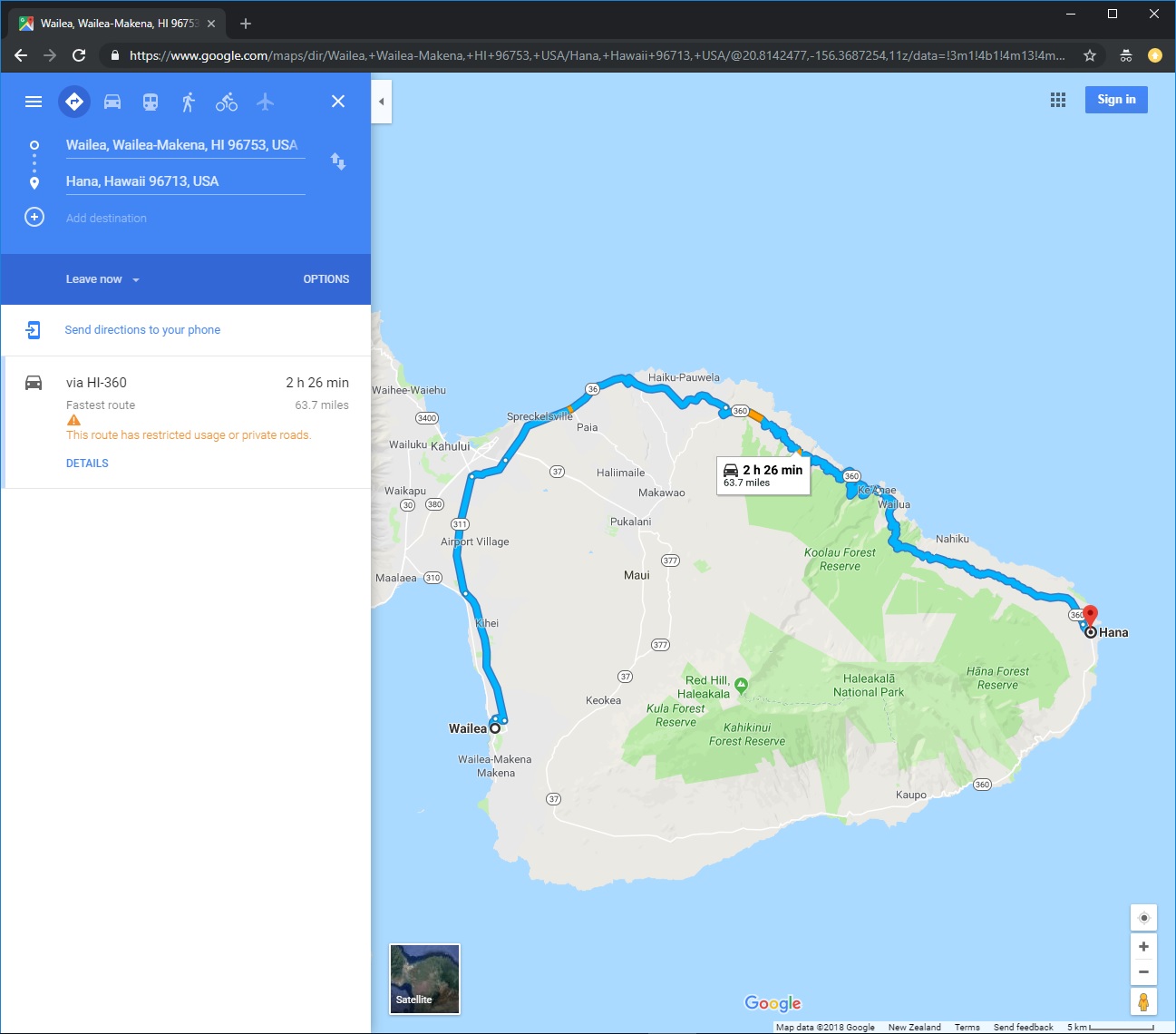The width and height of the screenshot is (1176, 1034).
Task: Click the Kihei map label
Action: (x=487, y=623)
